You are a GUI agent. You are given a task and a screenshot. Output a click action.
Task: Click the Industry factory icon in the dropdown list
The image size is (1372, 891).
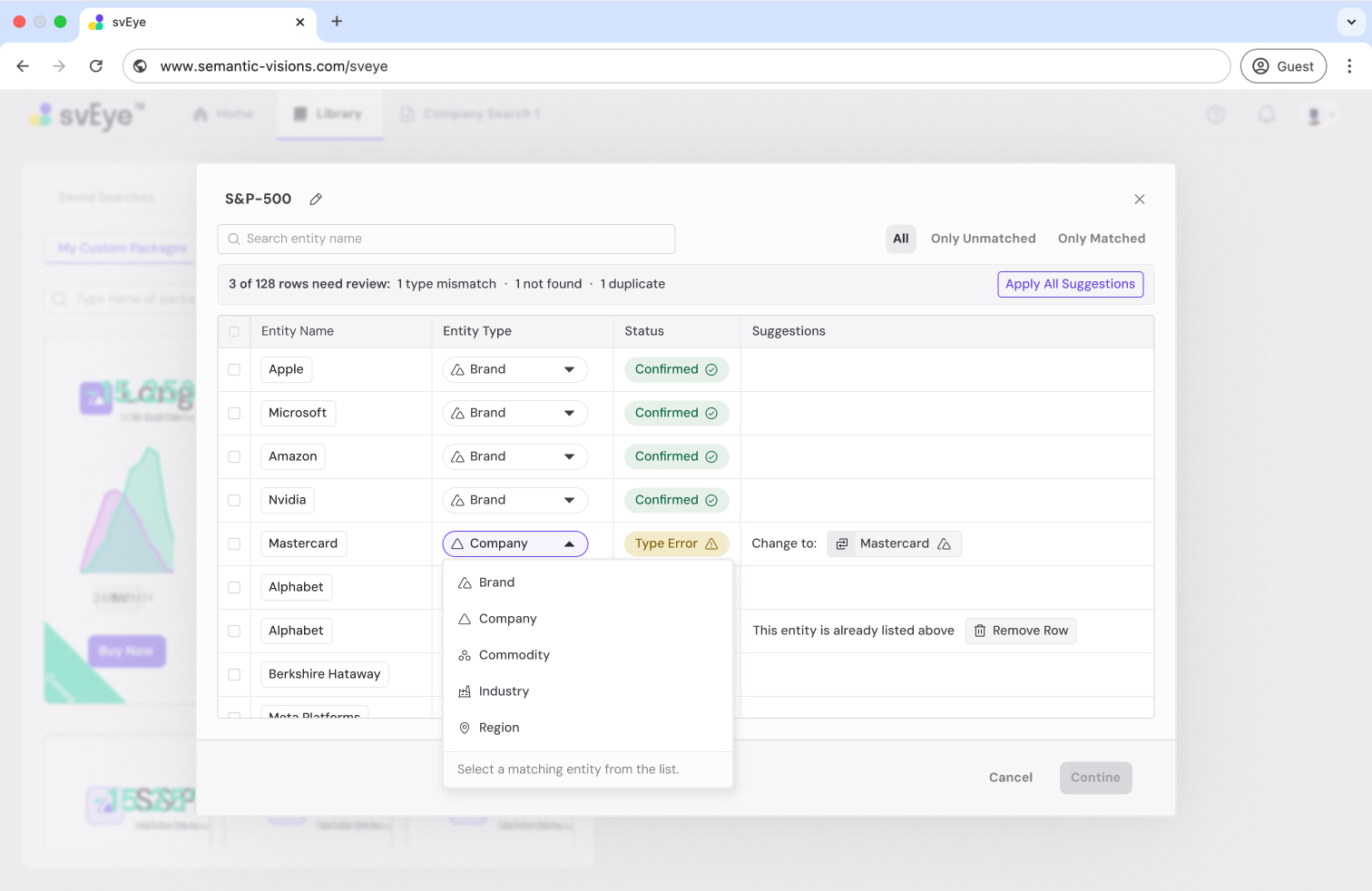[465, 691]
